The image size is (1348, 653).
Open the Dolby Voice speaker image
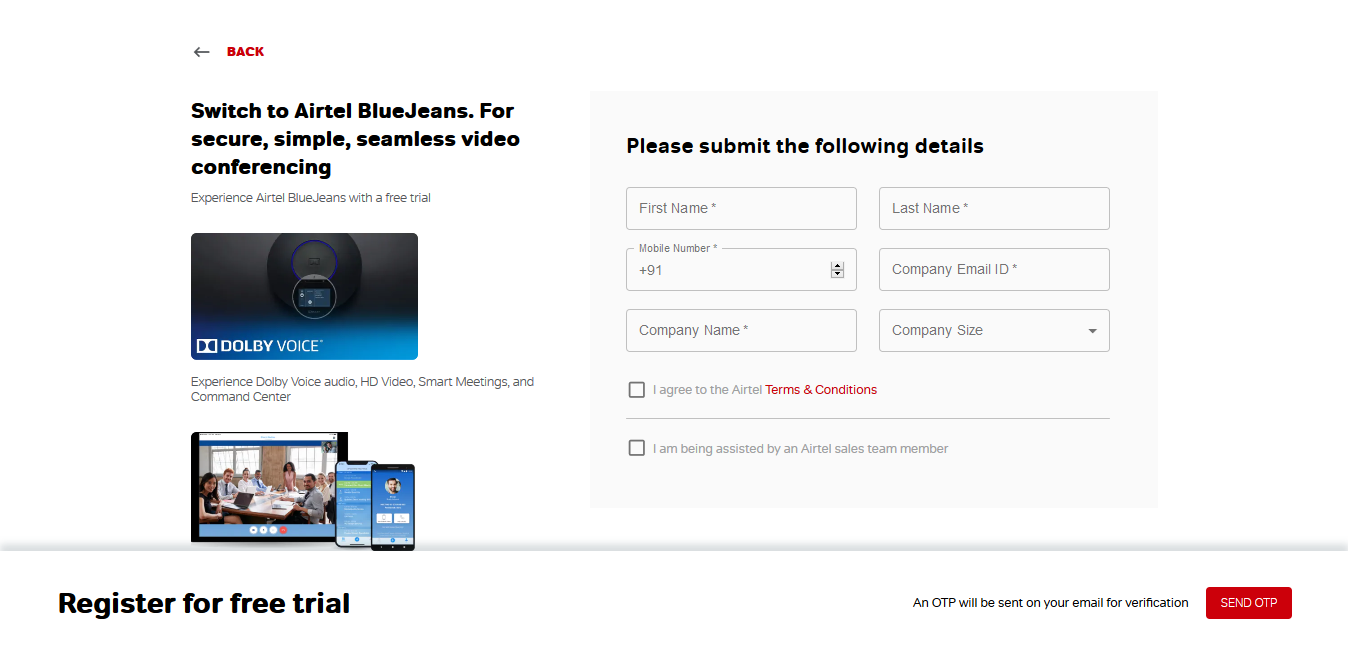coord(304,296)
